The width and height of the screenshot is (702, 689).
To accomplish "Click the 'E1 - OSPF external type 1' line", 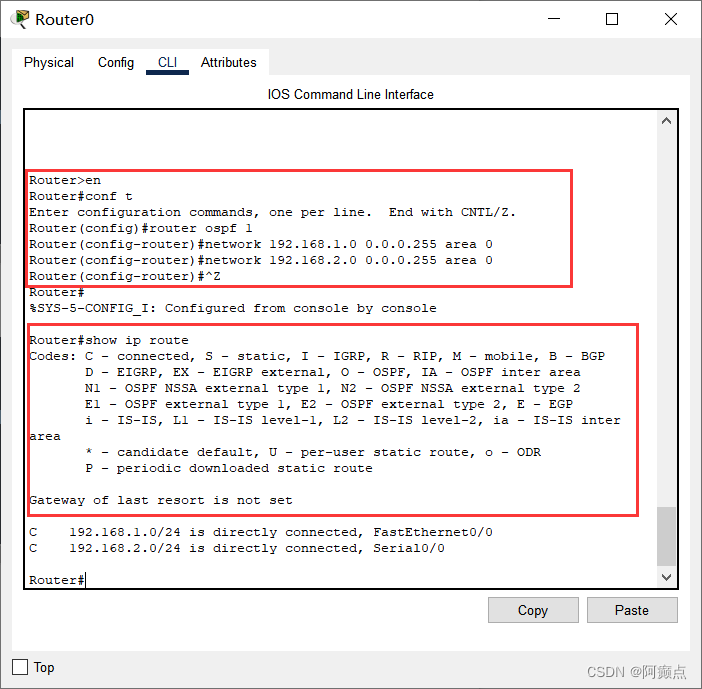I will (329, 404).
